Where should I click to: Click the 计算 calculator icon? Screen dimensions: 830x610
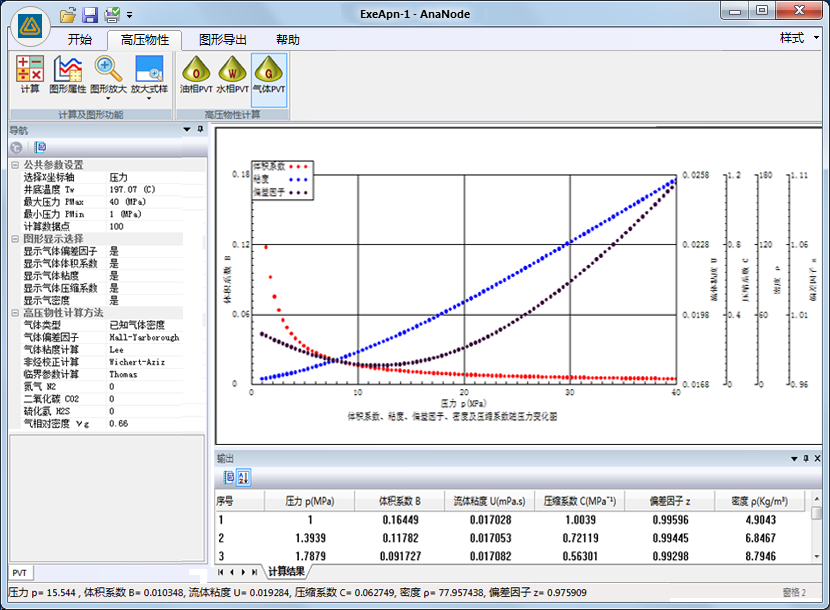tap(30, 69)
